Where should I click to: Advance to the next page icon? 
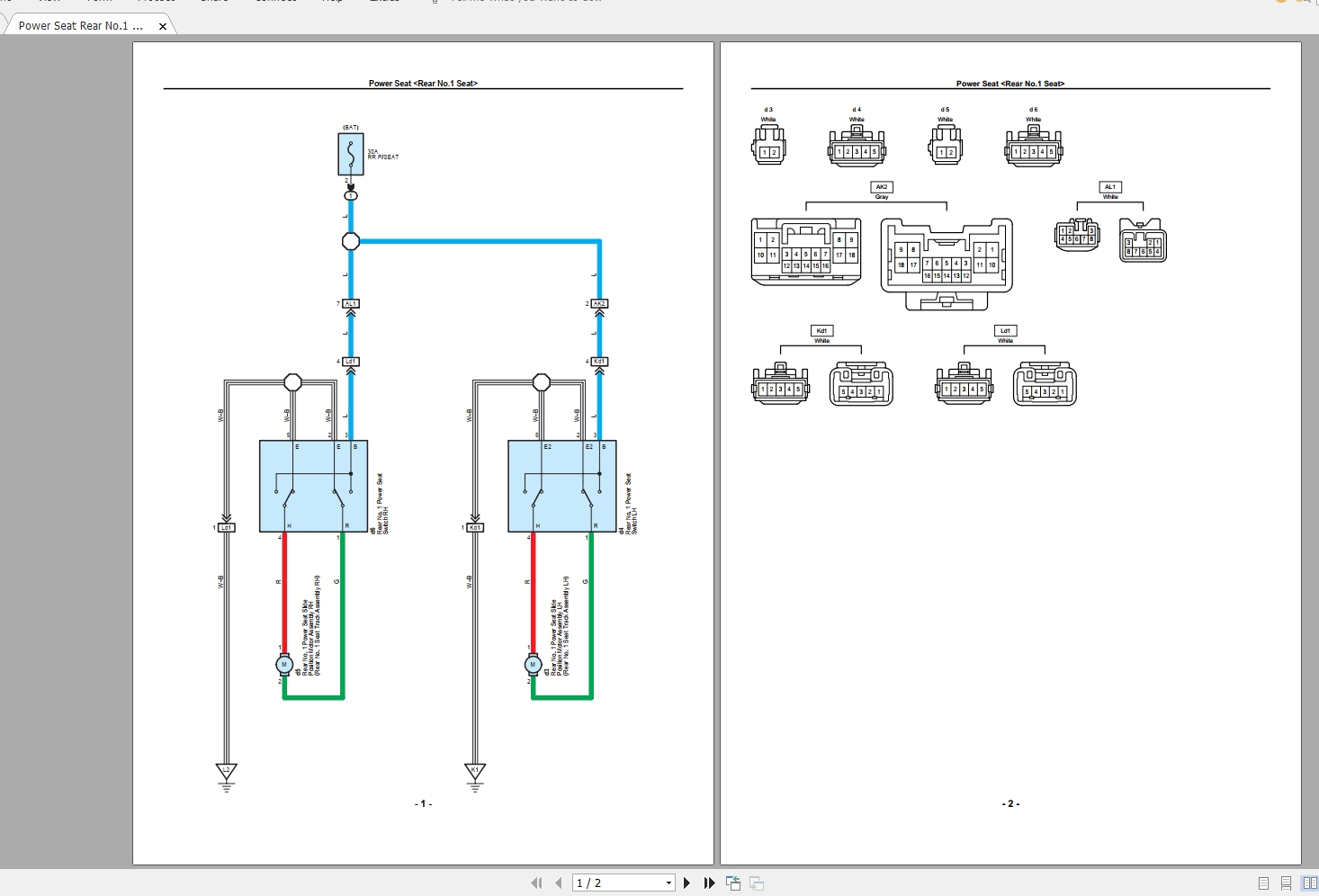tap(686, 883)
